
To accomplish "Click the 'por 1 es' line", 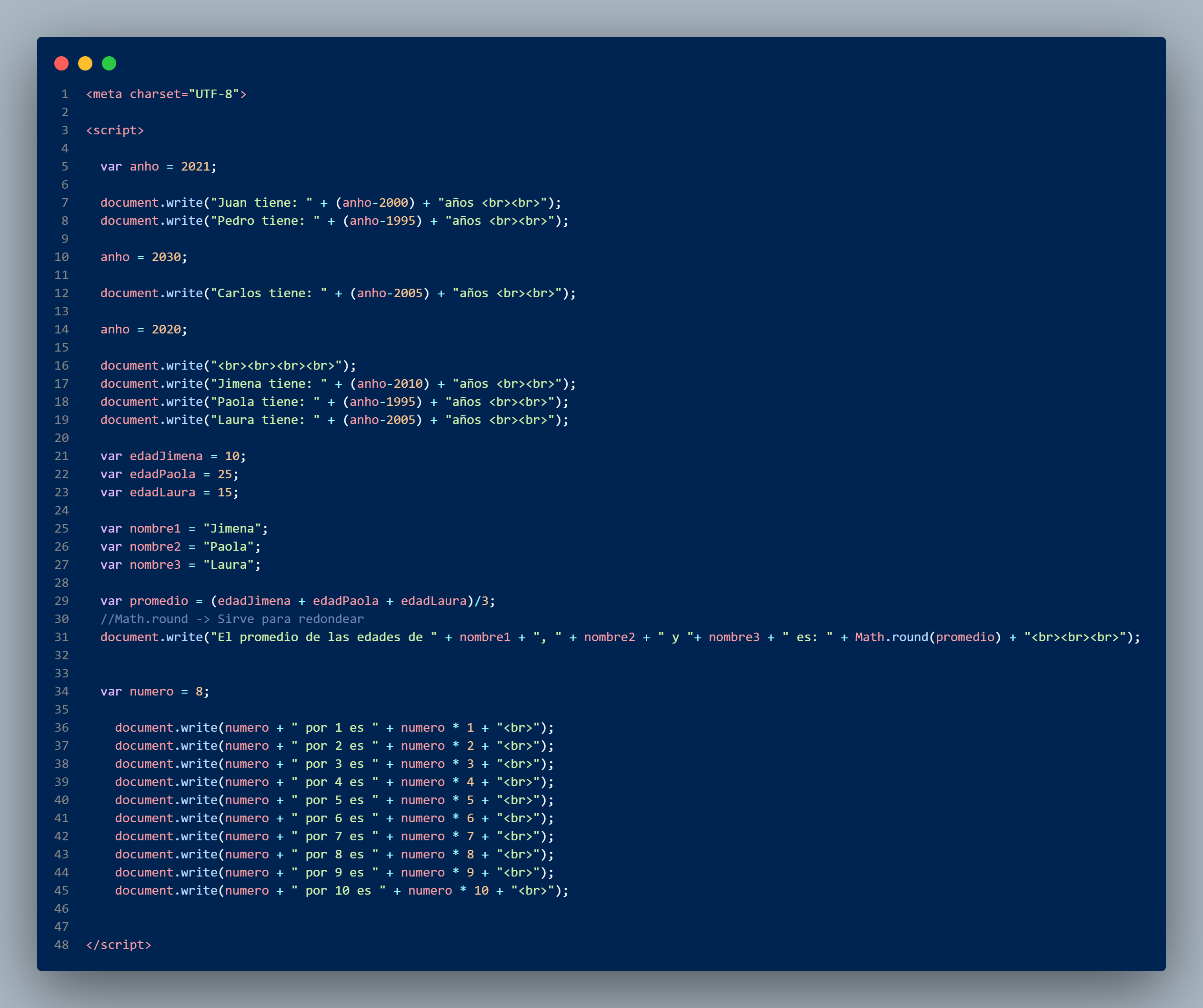I will (x=334, y=727).
